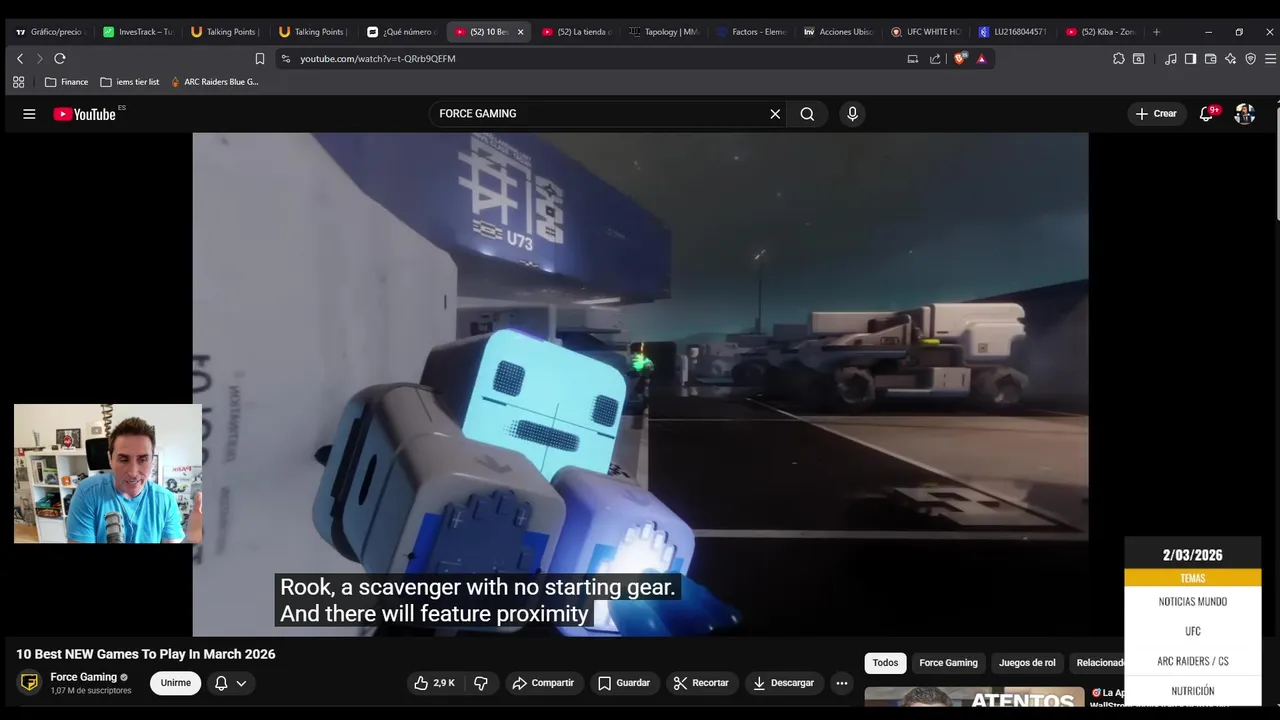Screen dimensions: 1280x720
Task: Open the media control music note icon
Action: click(1171, 59)
